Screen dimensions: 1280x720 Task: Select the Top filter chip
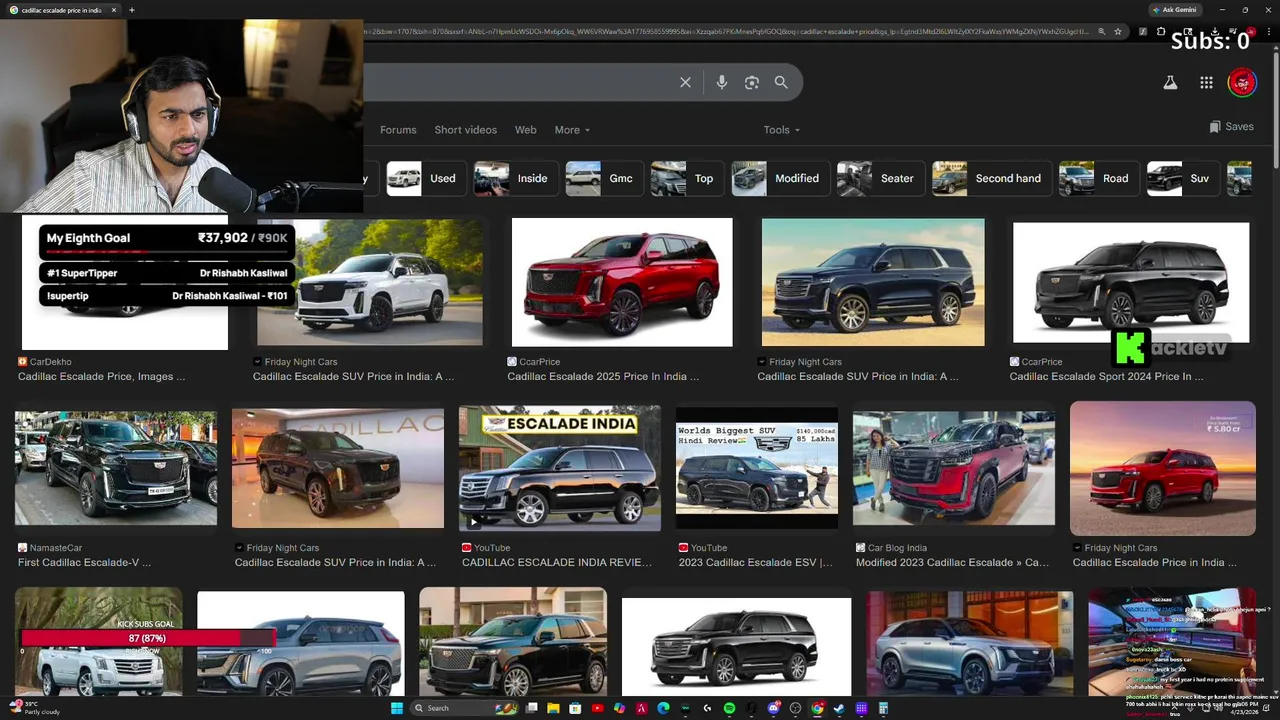[687, 178]
